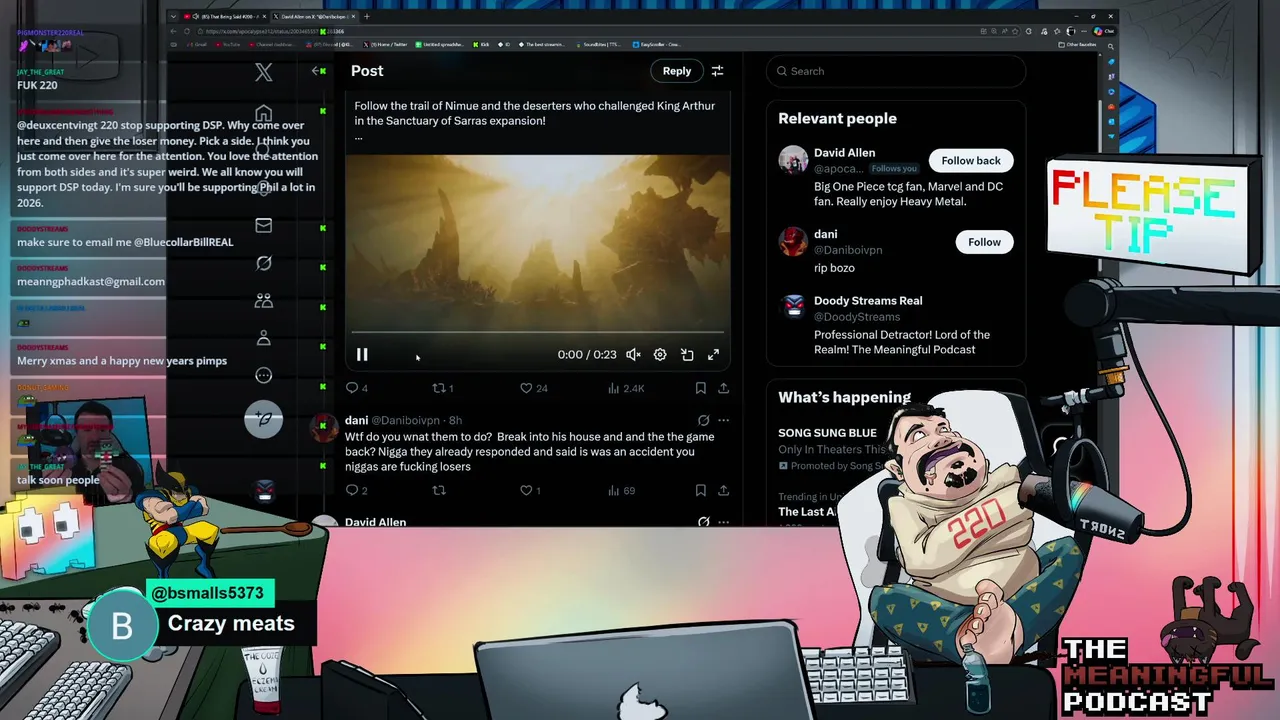Bookmark dani's reply

700,490
